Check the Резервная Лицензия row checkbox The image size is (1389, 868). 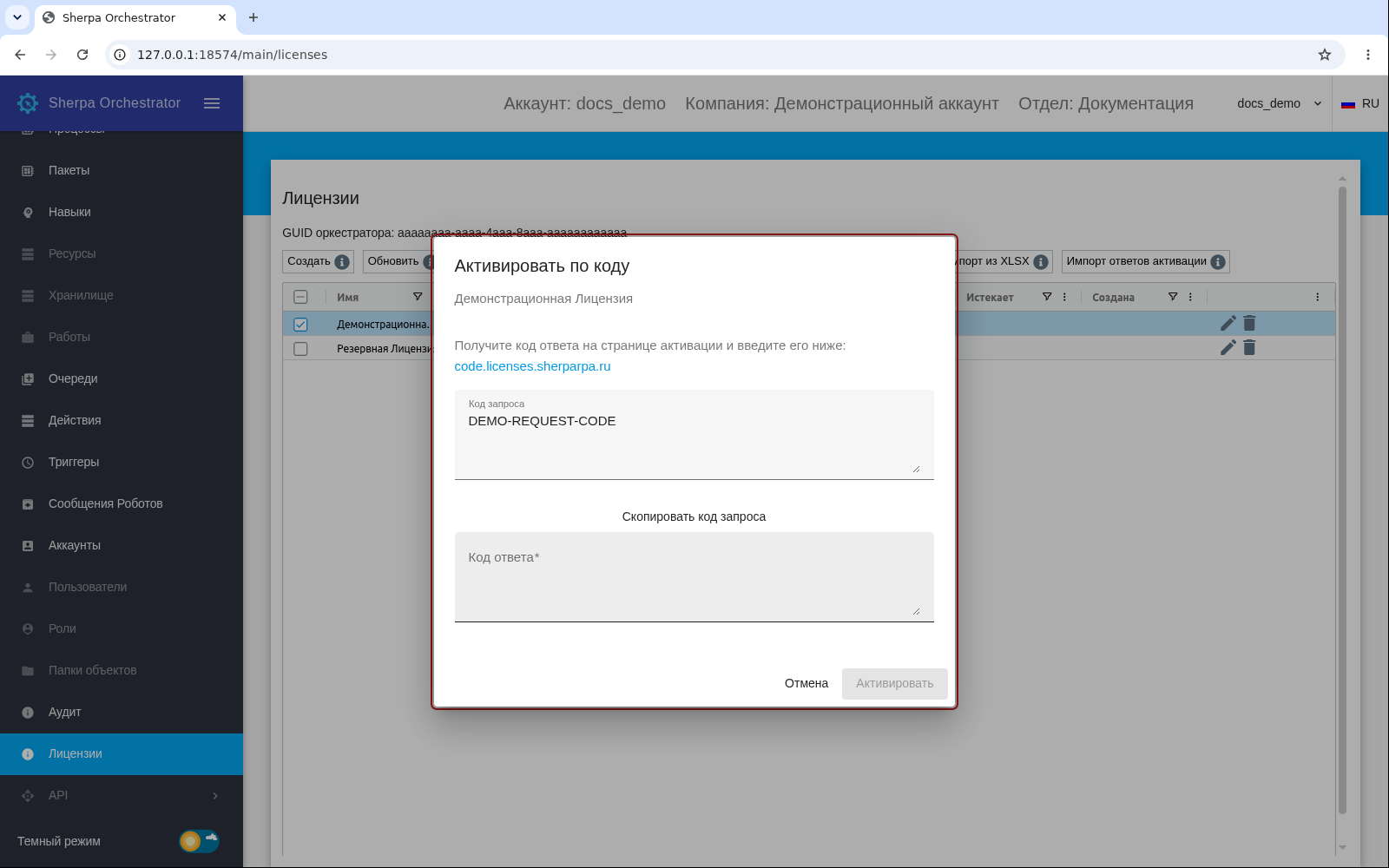(300, 349)
